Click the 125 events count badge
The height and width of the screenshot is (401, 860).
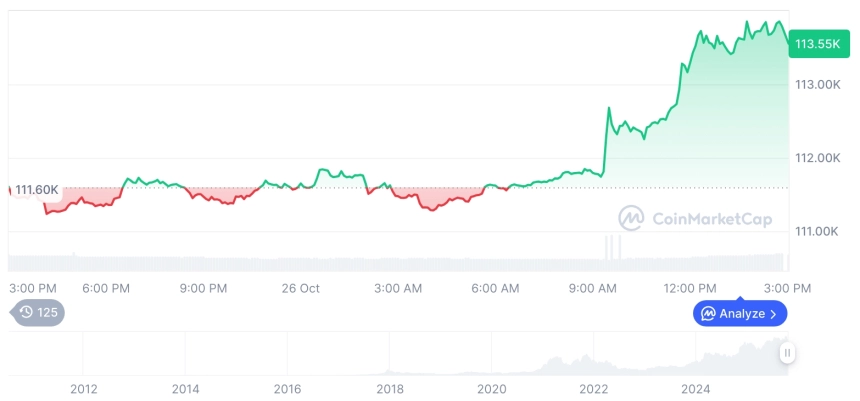tap(47, 313)
